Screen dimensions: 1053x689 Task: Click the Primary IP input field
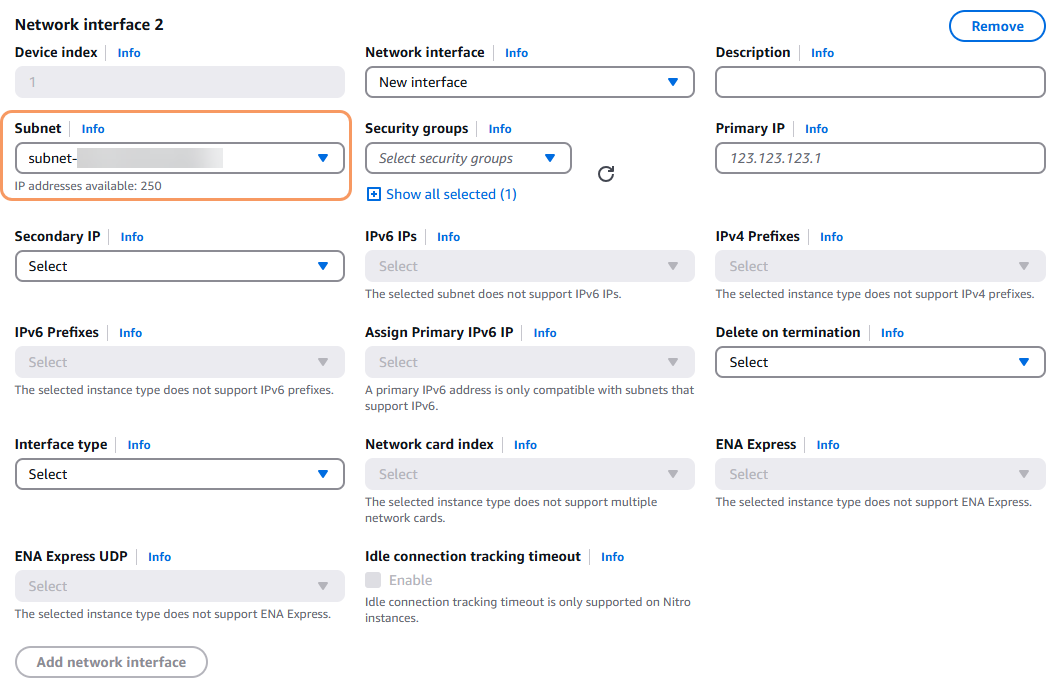pos(880,158)
